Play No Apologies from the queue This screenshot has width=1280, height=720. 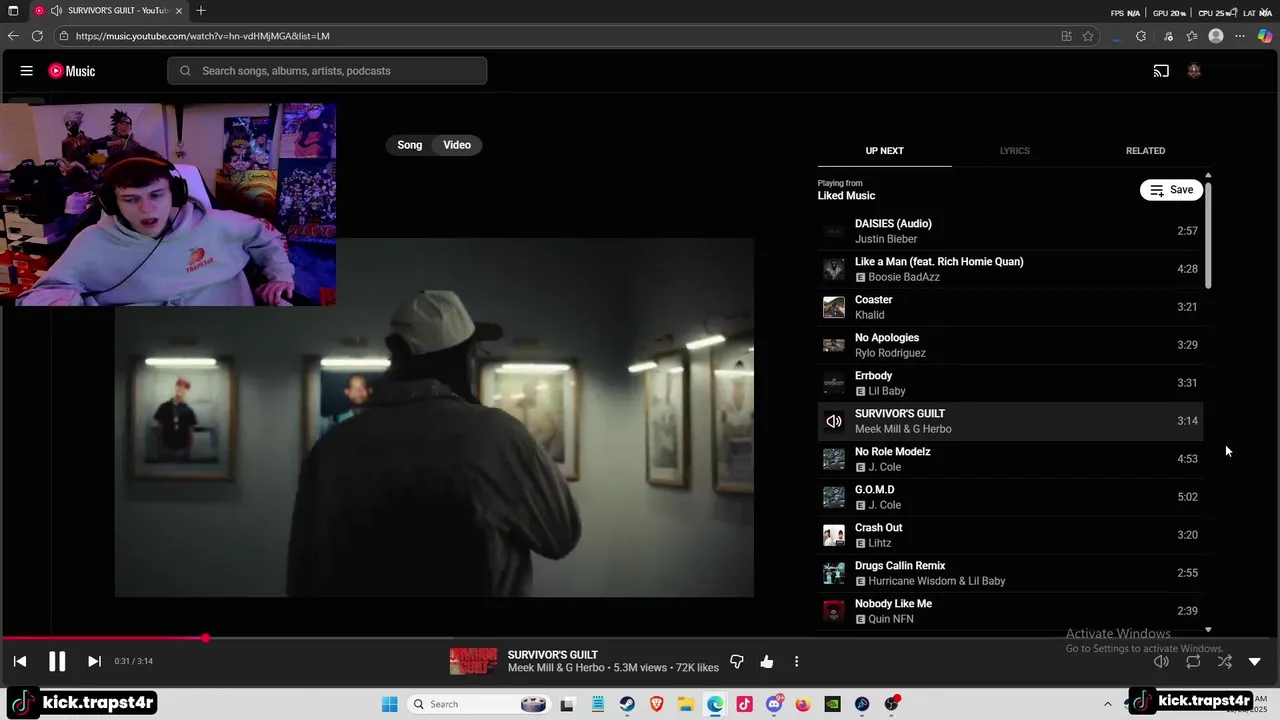tap(1010, 345)
